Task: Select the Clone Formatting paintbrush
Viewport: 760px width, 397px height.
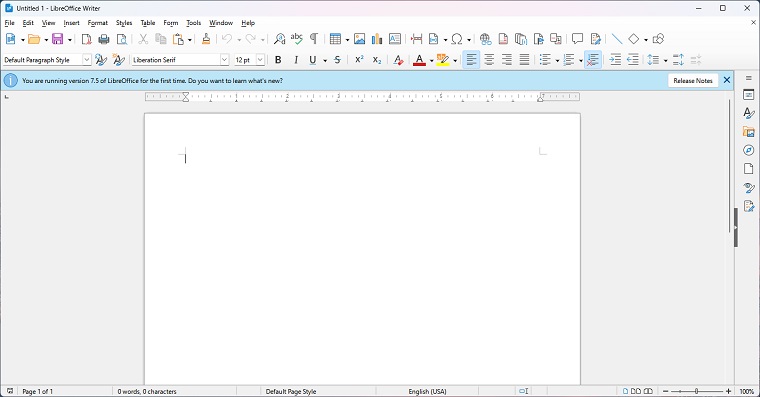Action: point(206,39)
